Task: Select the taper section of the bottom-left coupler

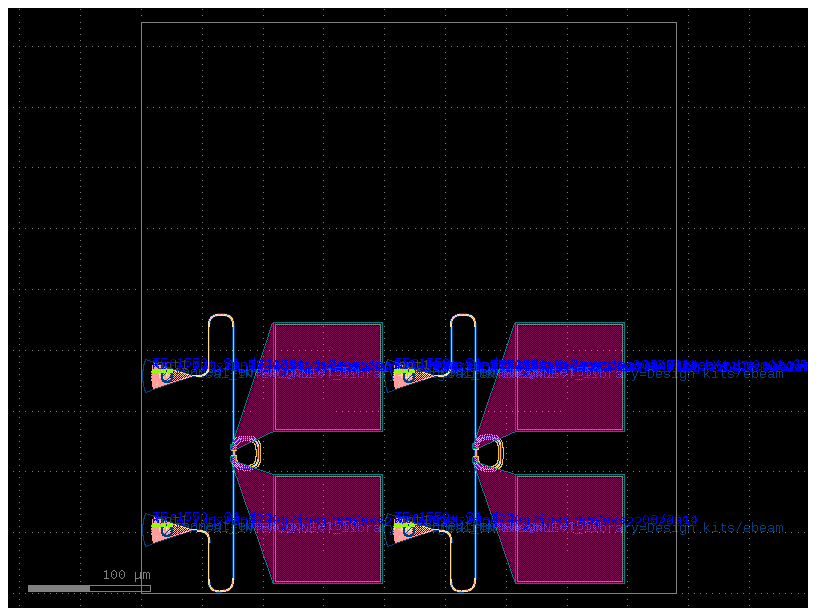Action: coord(180,531)
